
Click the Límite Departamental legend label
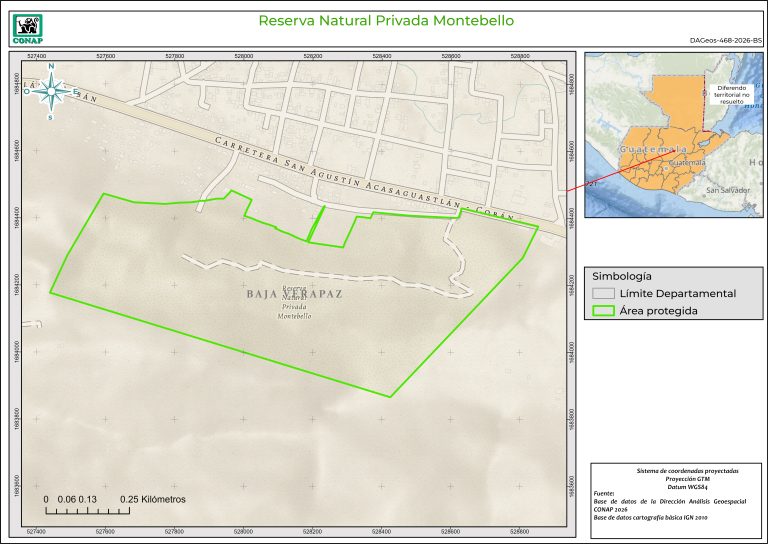pyautogui.click(x=677, y=294)
